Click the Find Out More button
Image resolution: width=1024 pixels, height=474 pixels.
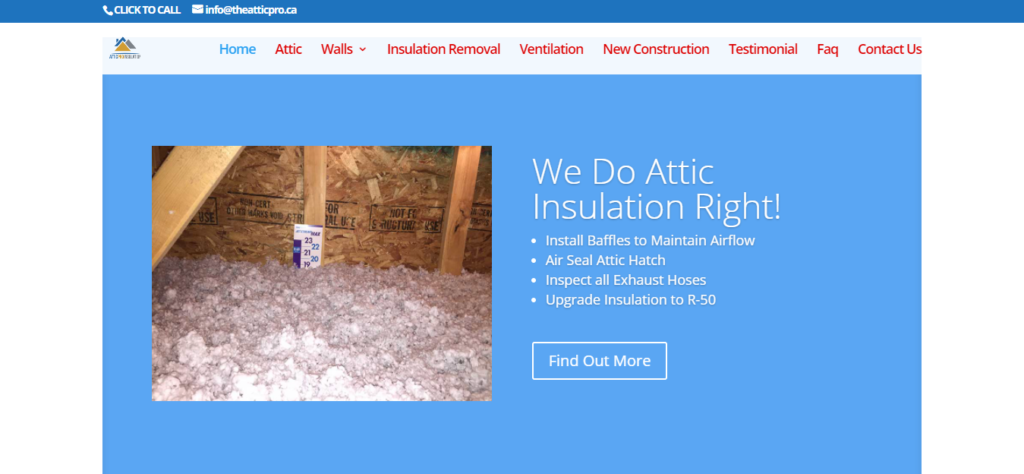pos(600,360)
